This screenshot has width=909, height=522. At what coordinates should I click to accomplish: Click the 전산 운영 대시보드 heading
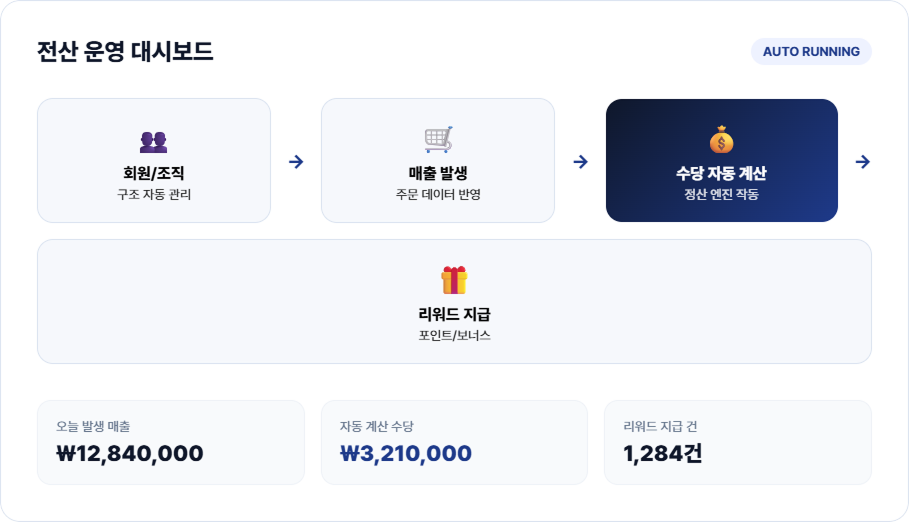coord(125,51)
